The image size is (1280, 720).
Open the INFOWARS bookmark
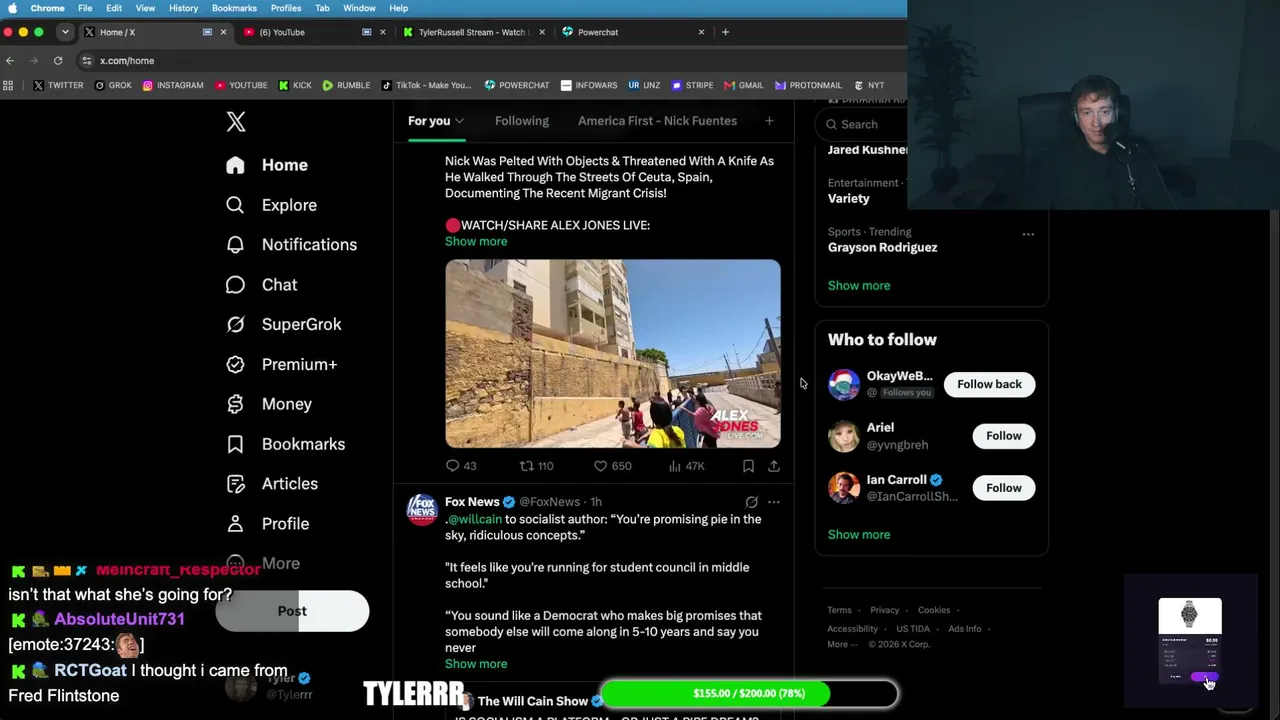click(589, 85)
